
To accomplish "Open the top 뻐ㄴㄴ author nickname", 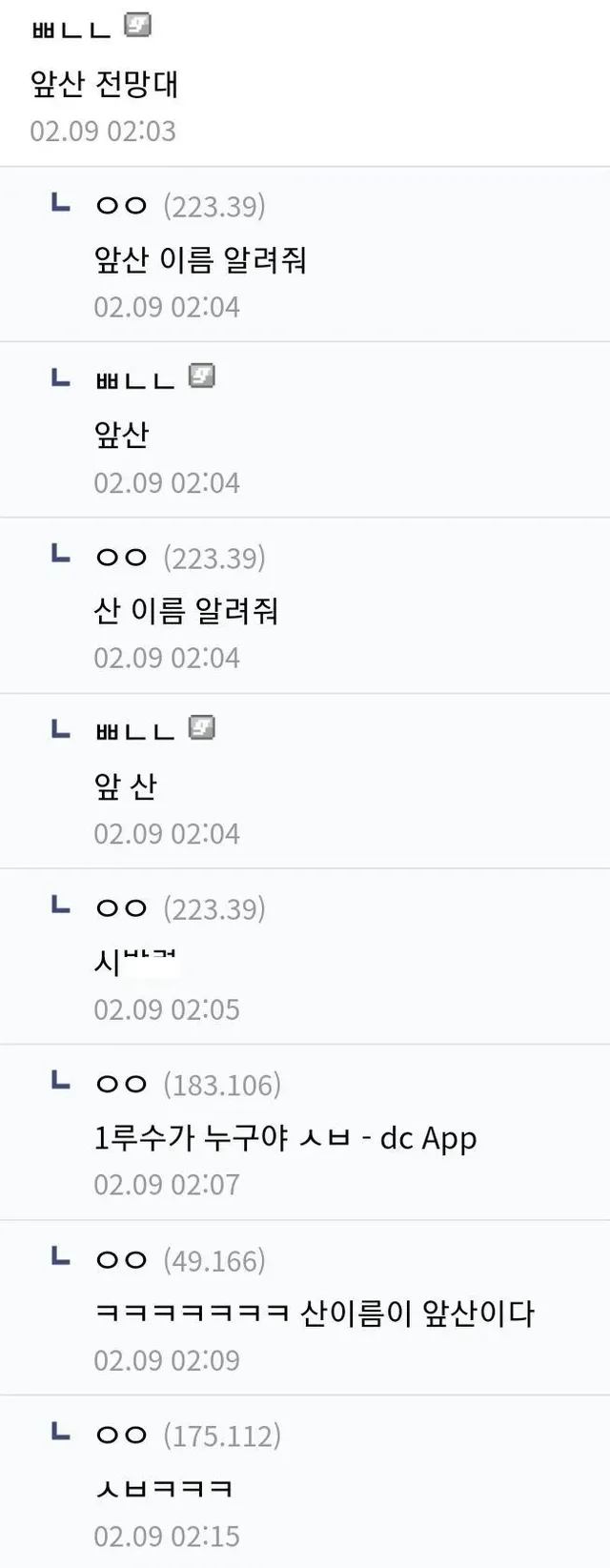I will pos(71,29).
